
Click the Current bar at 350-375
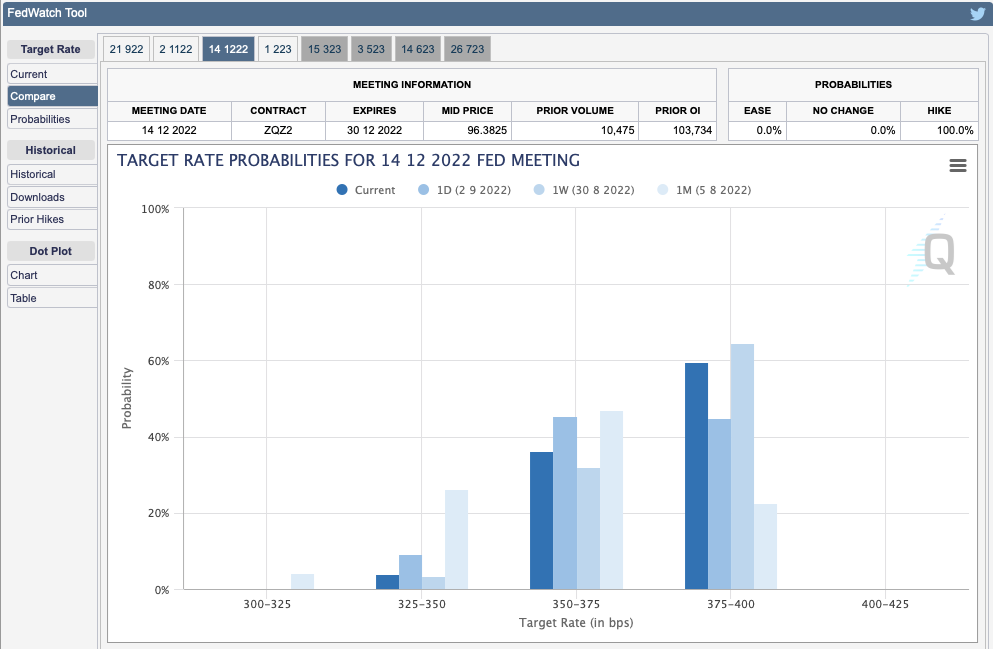tap(541, 520)
